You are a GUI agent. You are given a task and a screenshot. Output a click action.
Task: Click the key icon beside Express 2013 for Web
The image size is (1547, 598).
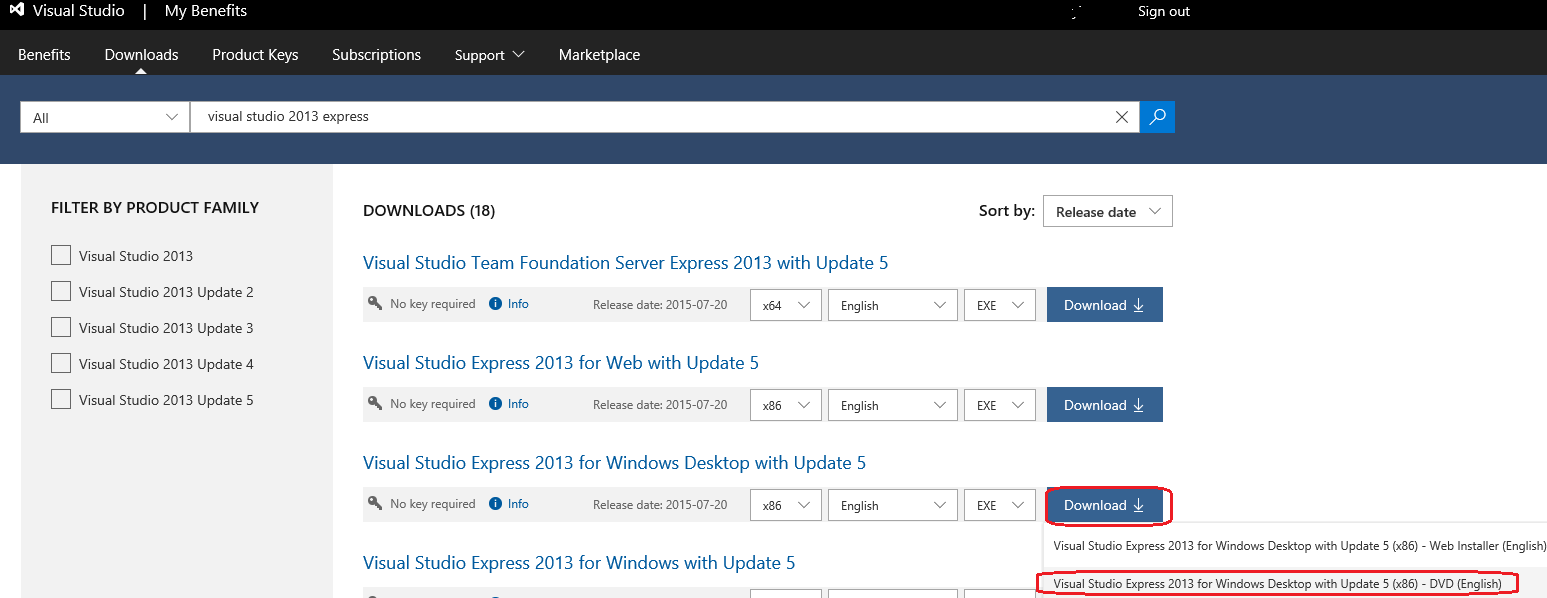[x=375, y=404]
